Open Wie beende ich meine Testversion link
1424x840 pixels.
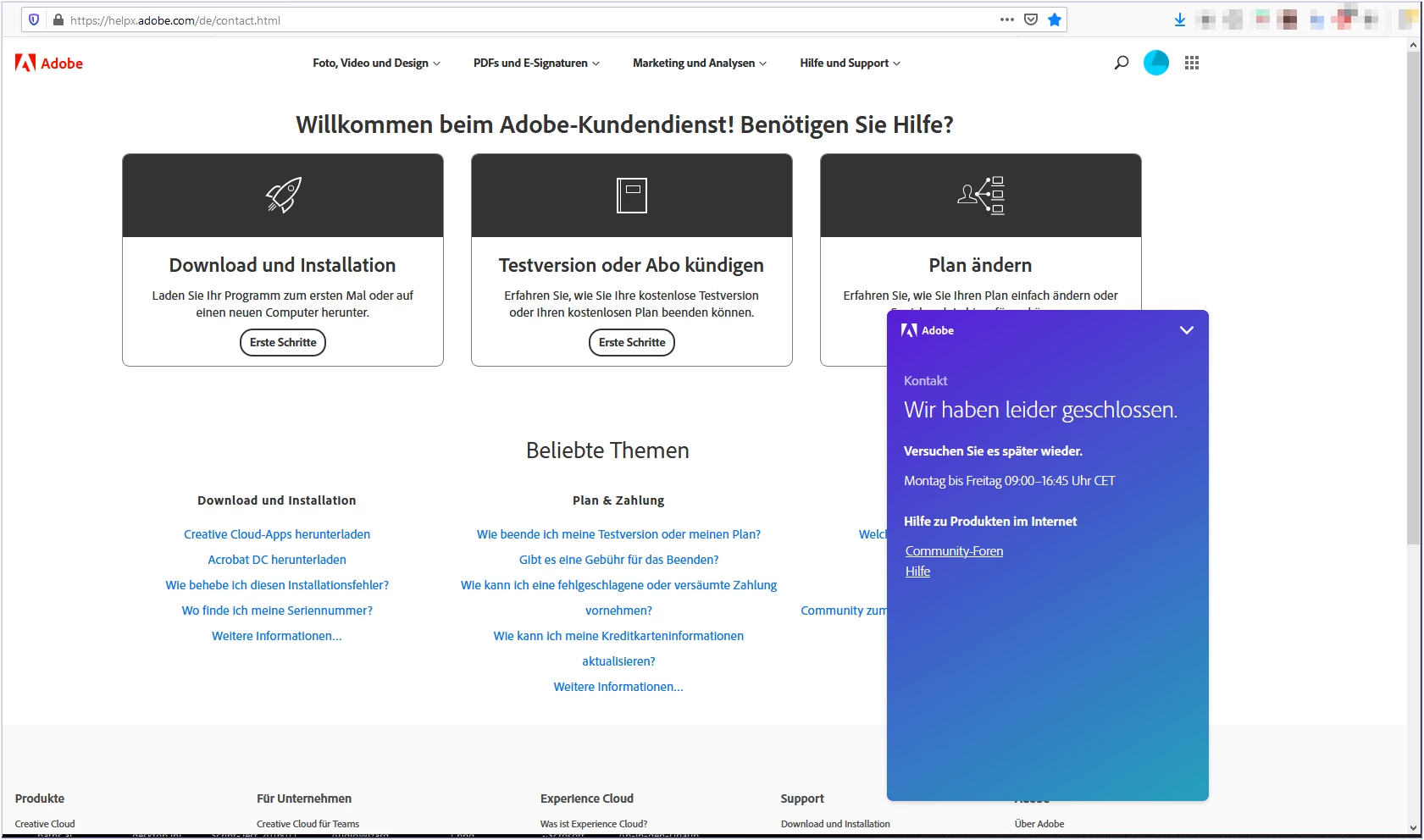tap(618, 534)
